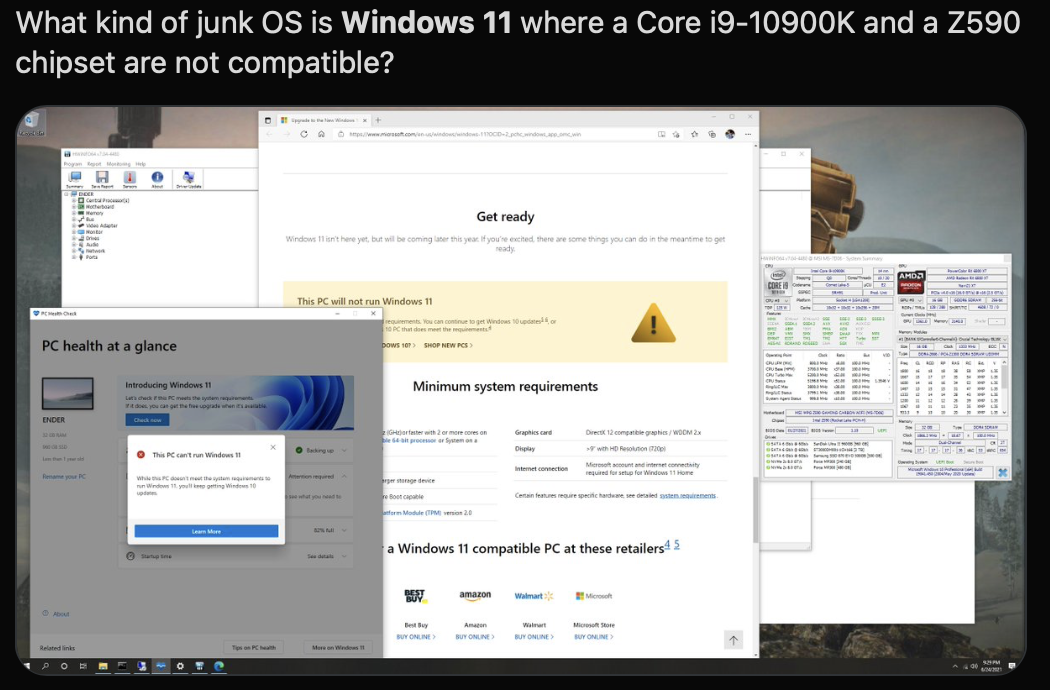Click the Rename your PC link
This screenshot has width=1050, height=690.
[64, 477]
